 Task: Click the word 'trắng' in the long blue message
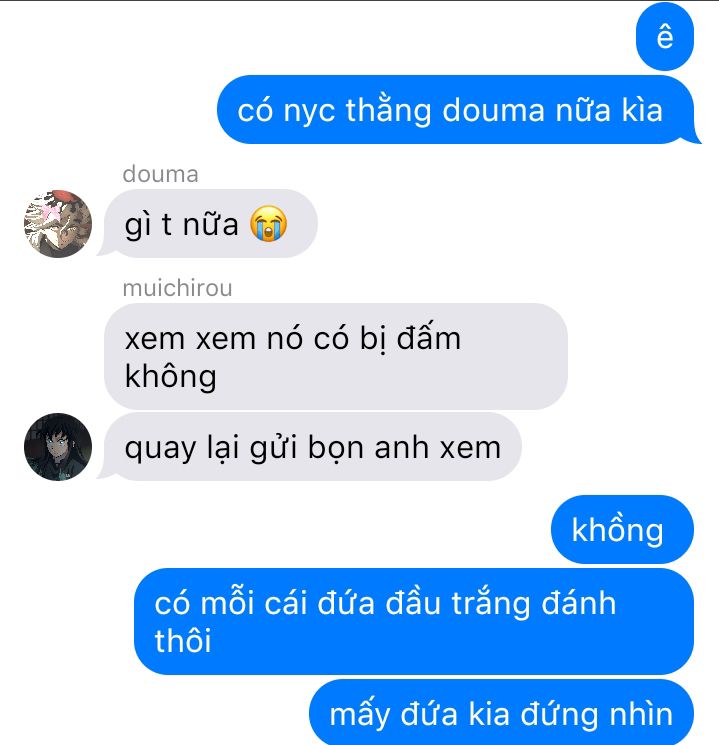point(490,604)
